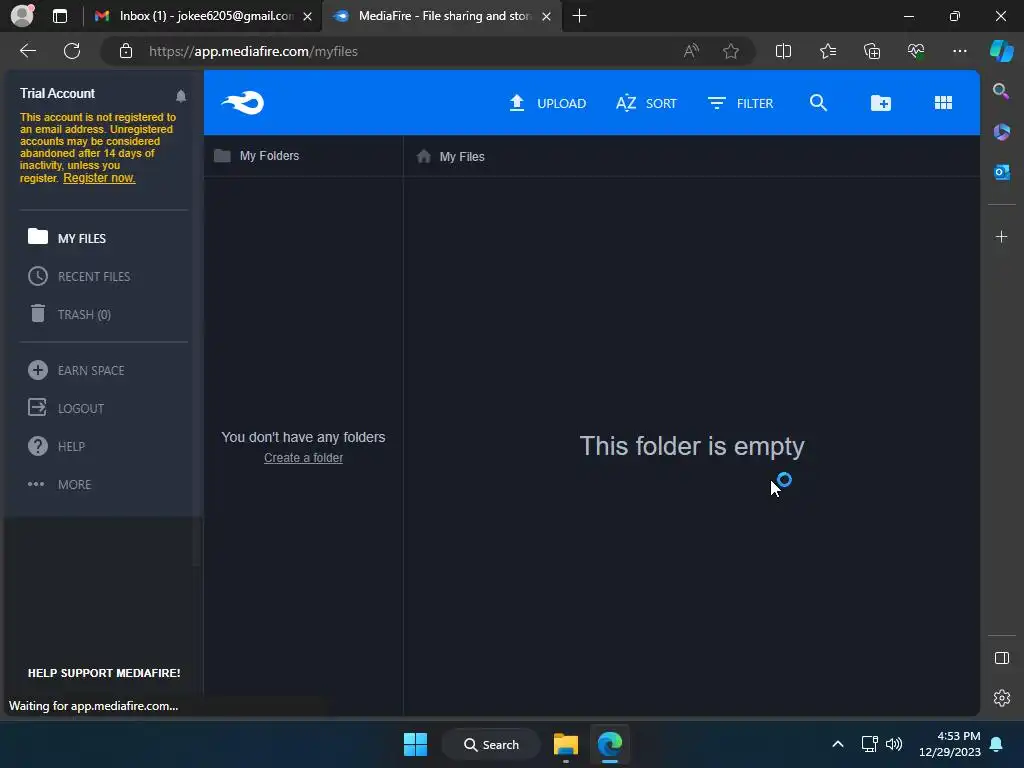Open the Favorites list icon
The image size is (1024, 768).
pyautogui.click(x=827, y=51)
